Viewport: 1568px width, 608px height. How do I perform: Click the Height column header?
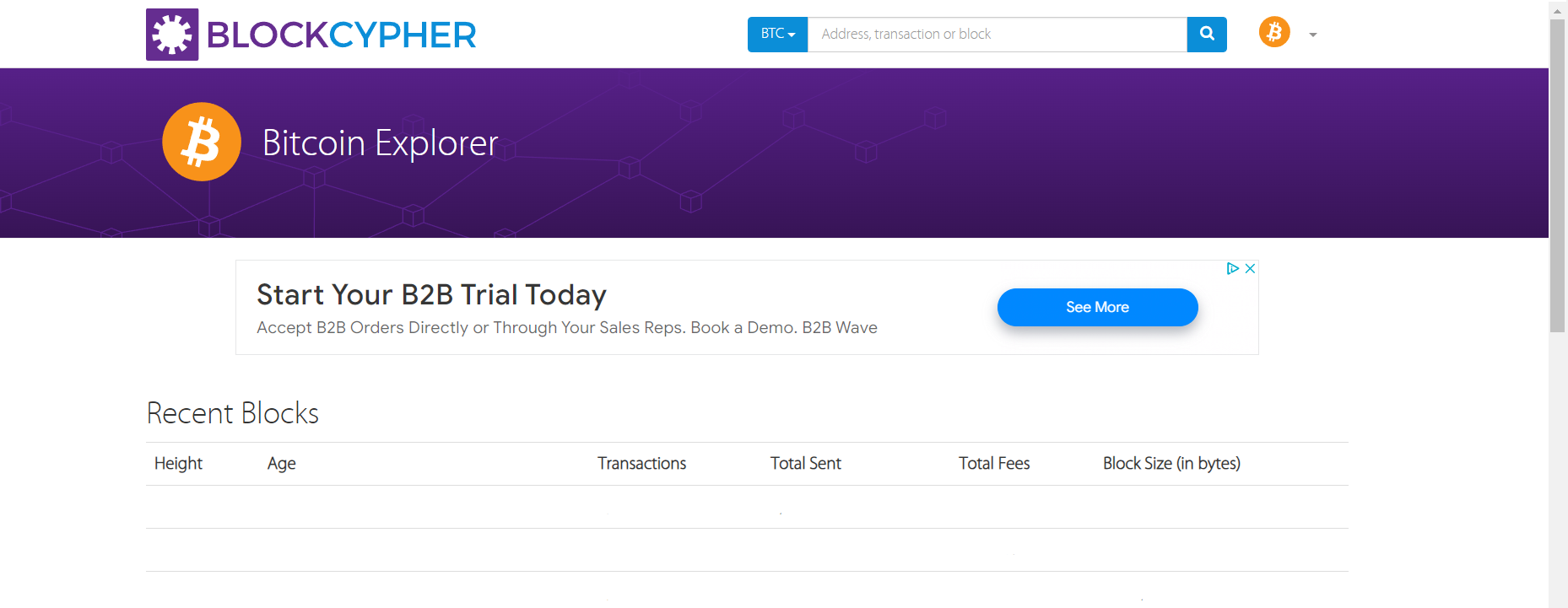click(178, 463)
